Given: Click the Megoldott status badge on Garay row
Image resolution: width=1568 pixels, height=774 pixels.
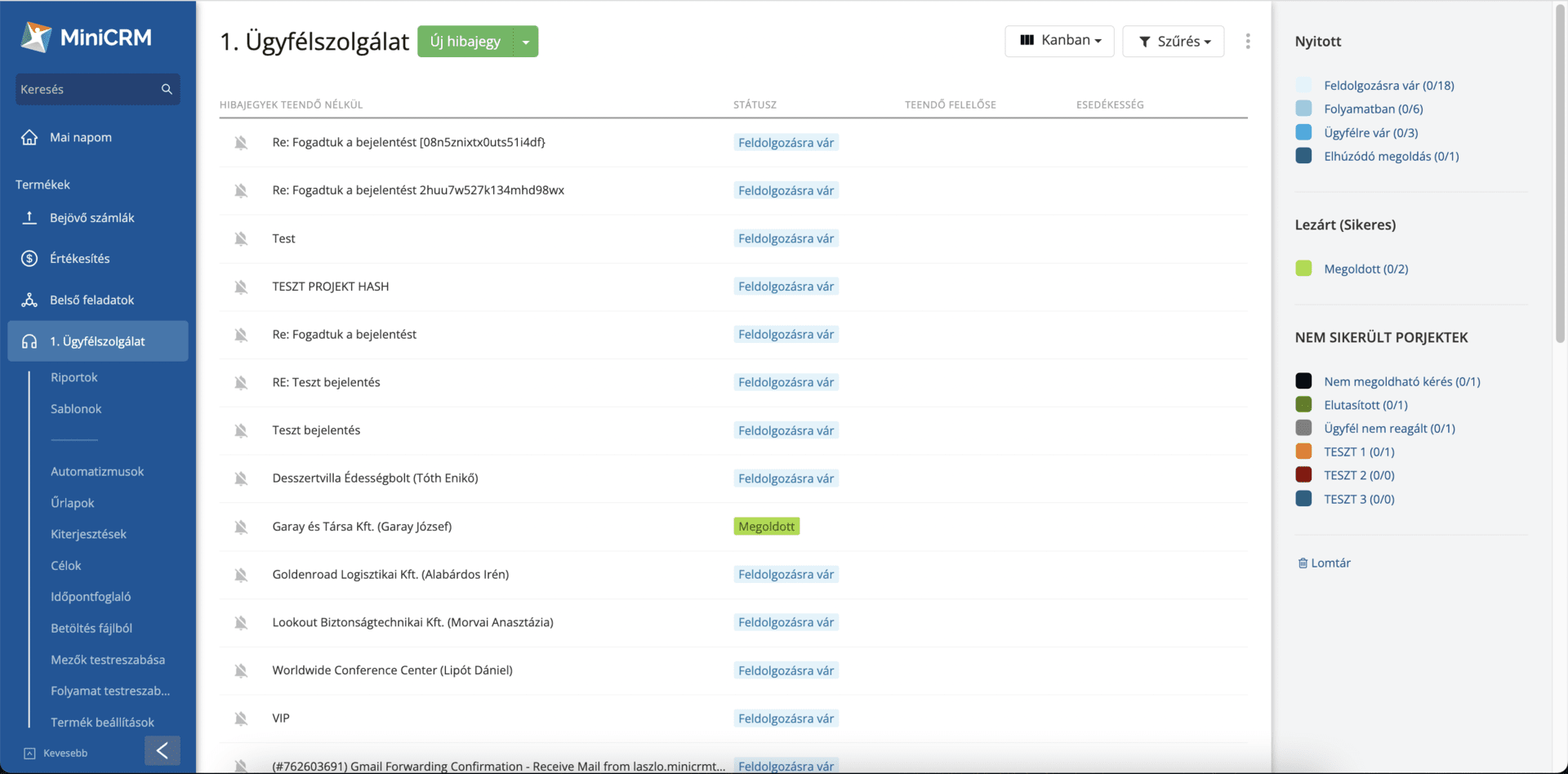Looking at the screenshot, I should (766, 527).
